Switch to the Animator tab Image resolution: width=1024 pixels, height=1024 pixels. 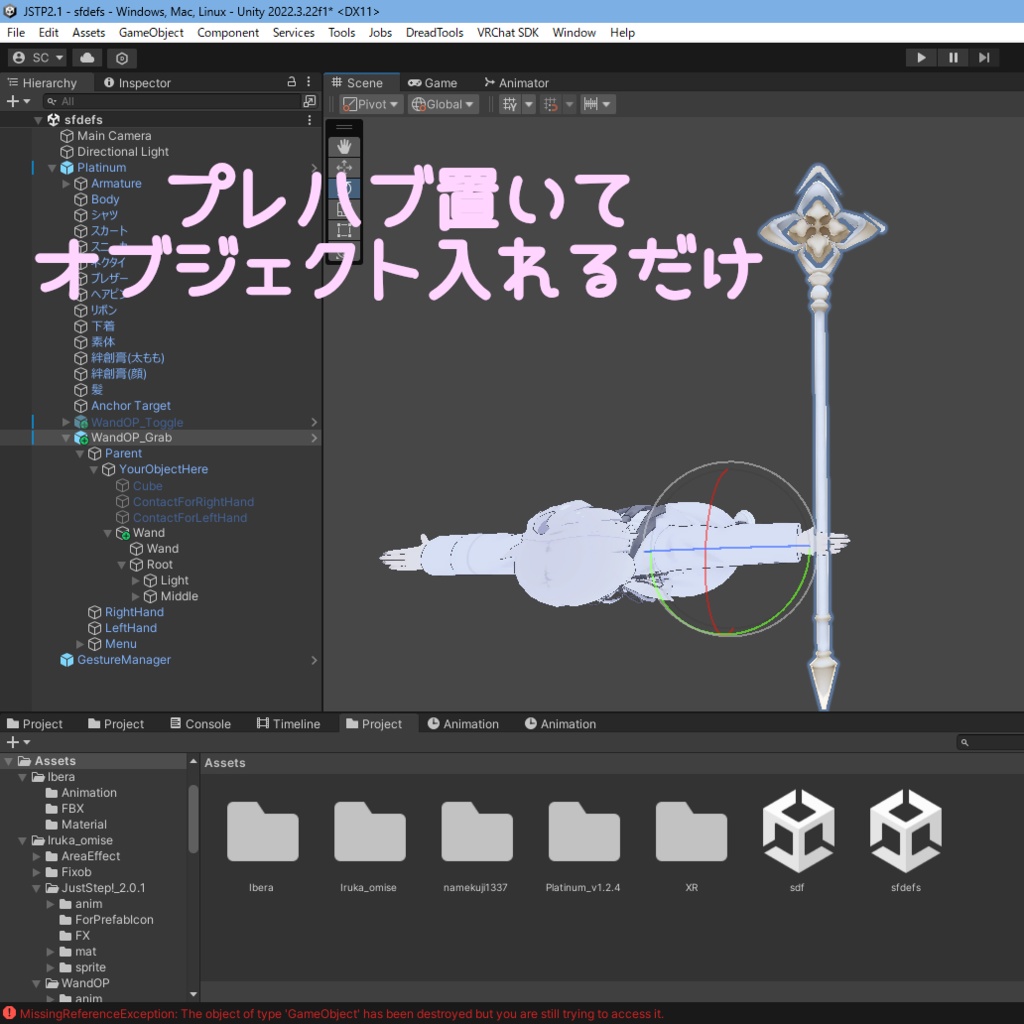click(x=517, y=83)
